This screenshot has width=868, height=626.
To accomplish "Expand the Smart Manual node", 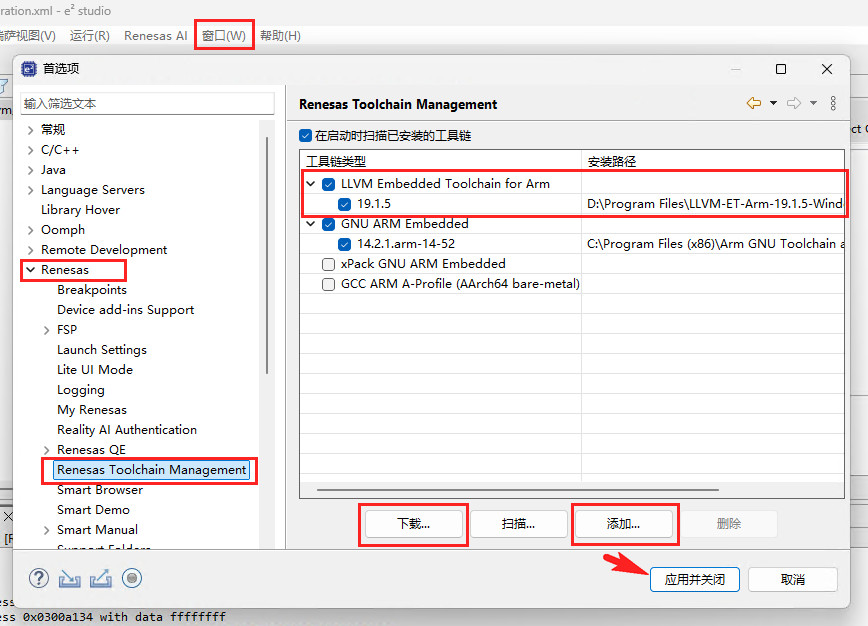I will [46, 530].
